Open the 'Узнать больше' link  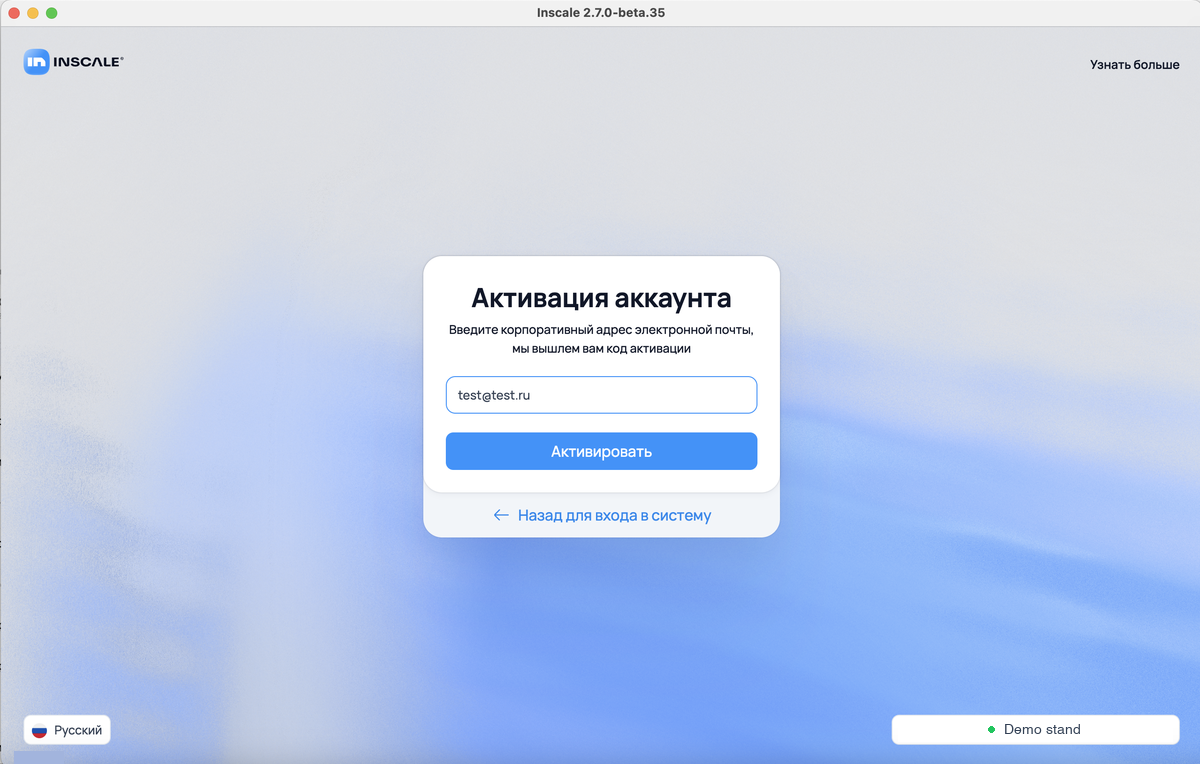(x=1134, y=64)
